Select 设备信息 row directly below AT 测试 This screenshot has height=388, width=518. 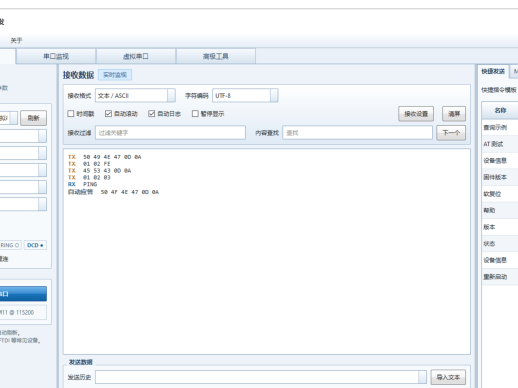pyautogui.click(x=500, y=161)
